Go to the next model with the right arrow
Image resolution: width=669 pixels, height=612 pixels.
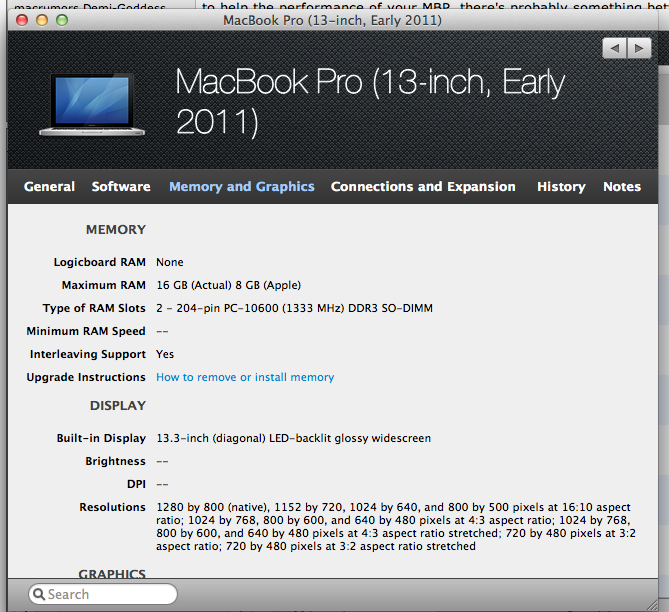[x=639, y=48]
